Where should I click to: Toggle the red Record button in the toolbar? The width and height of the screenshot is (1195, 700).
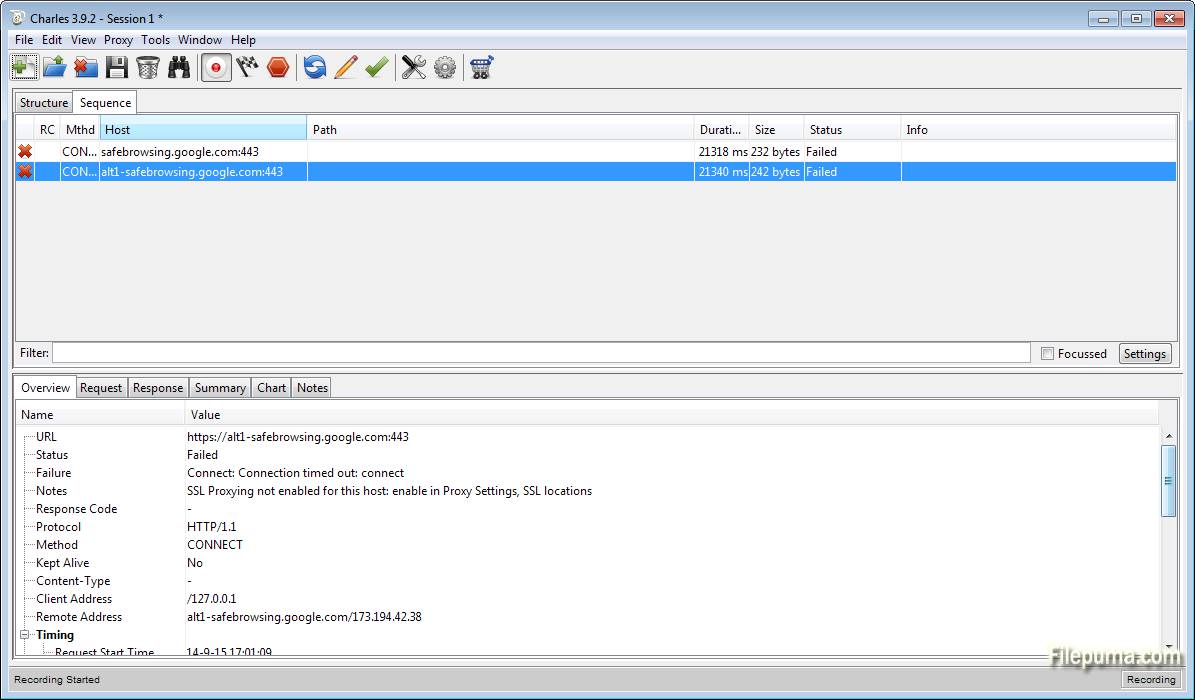point(216,67)
